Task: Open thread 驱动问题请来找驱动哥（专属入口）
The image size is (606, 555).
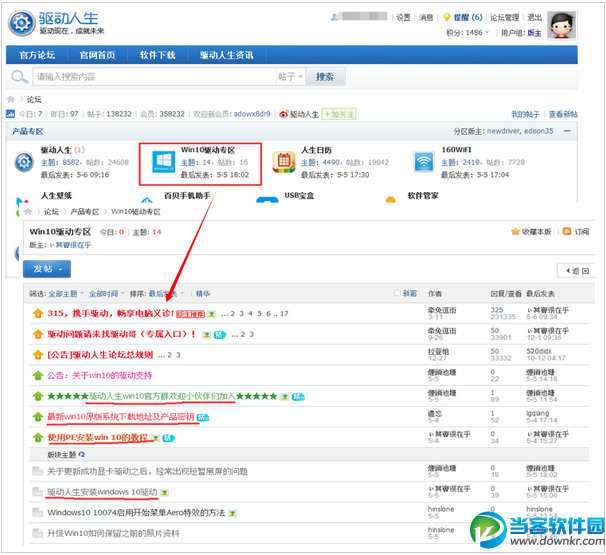Action: [x=122, y=334]
